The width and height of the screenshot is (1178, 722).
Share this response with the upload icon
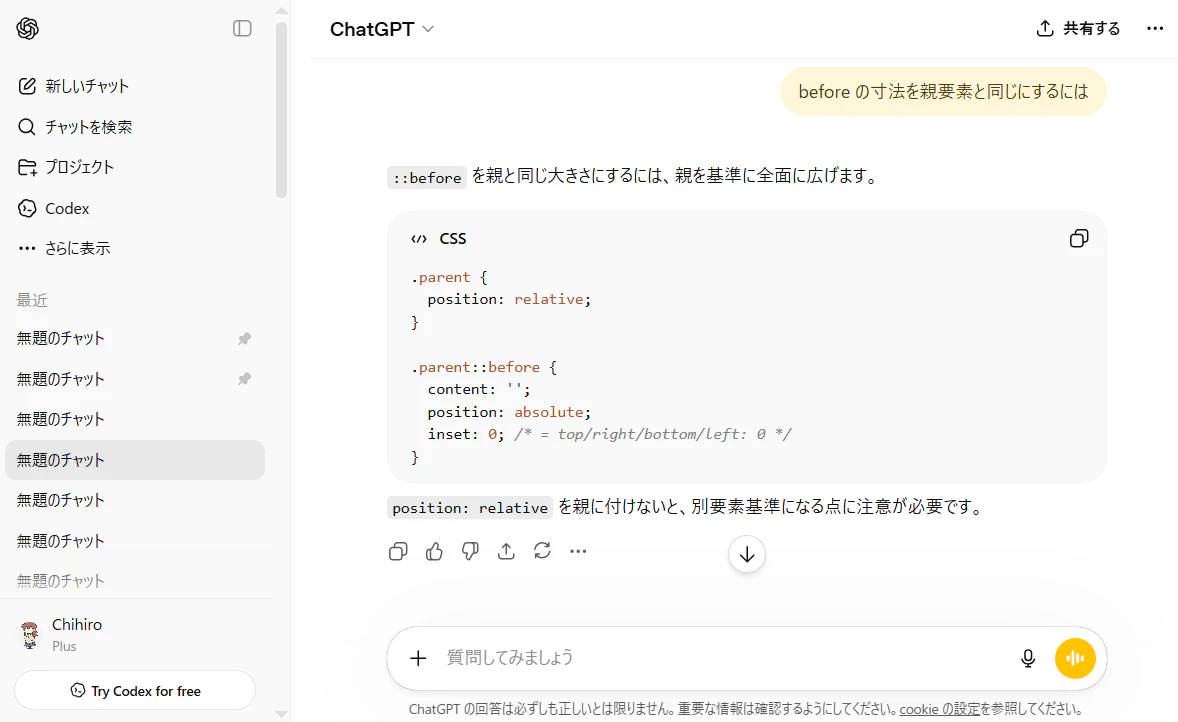pyautogui.click(x=506, y=551)
